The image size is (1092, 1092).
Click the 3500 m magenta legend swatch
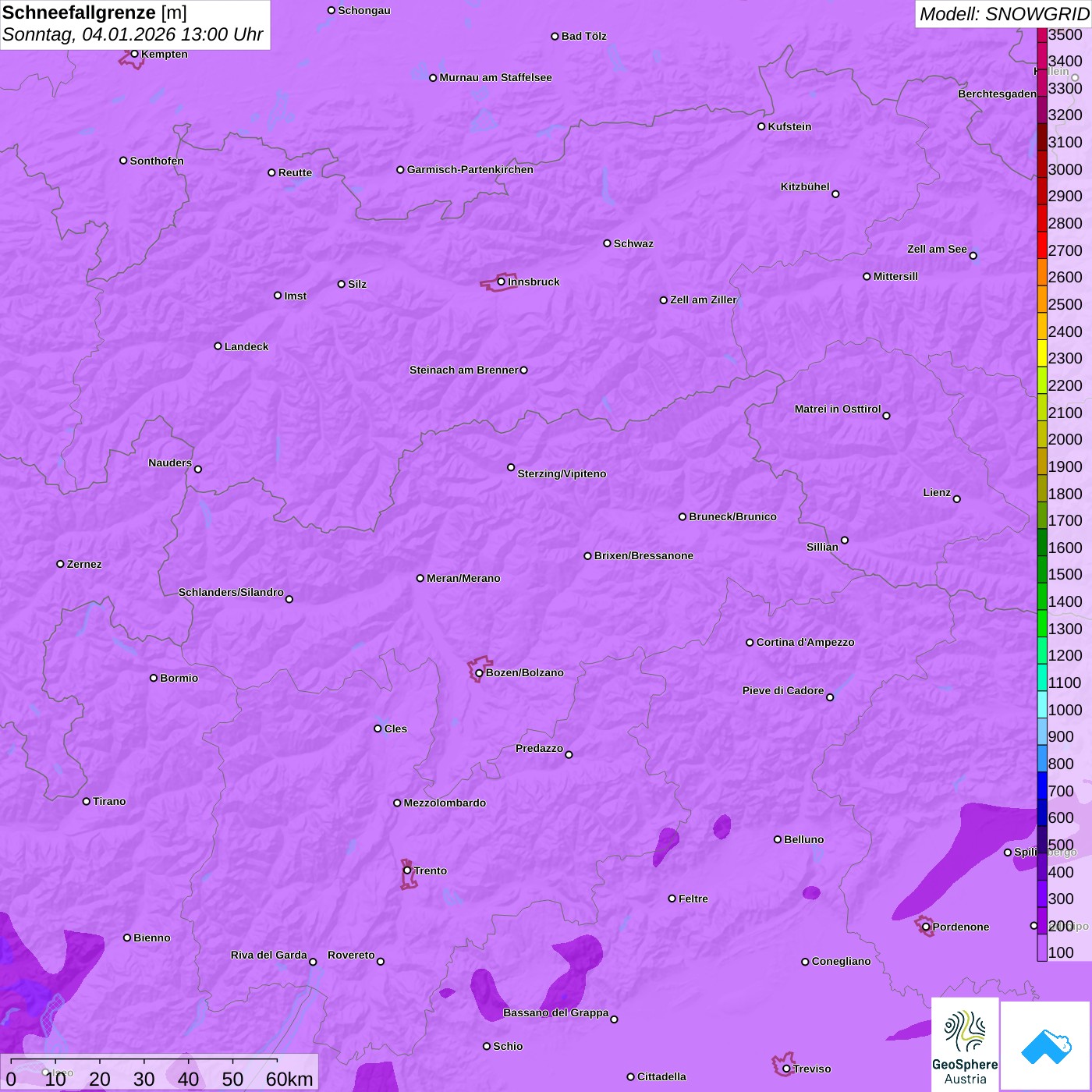1041,34
